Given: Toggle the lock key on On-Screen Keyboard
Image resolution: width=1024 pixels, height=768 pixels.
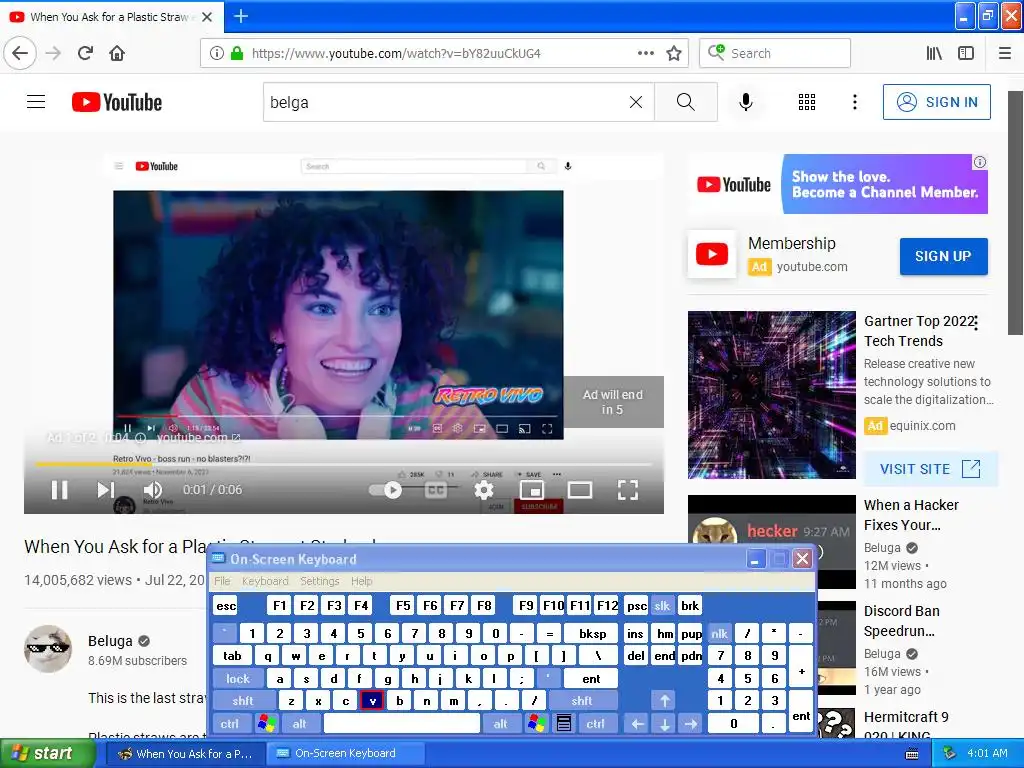Looking at the screenshot, I should click(238, 679).
